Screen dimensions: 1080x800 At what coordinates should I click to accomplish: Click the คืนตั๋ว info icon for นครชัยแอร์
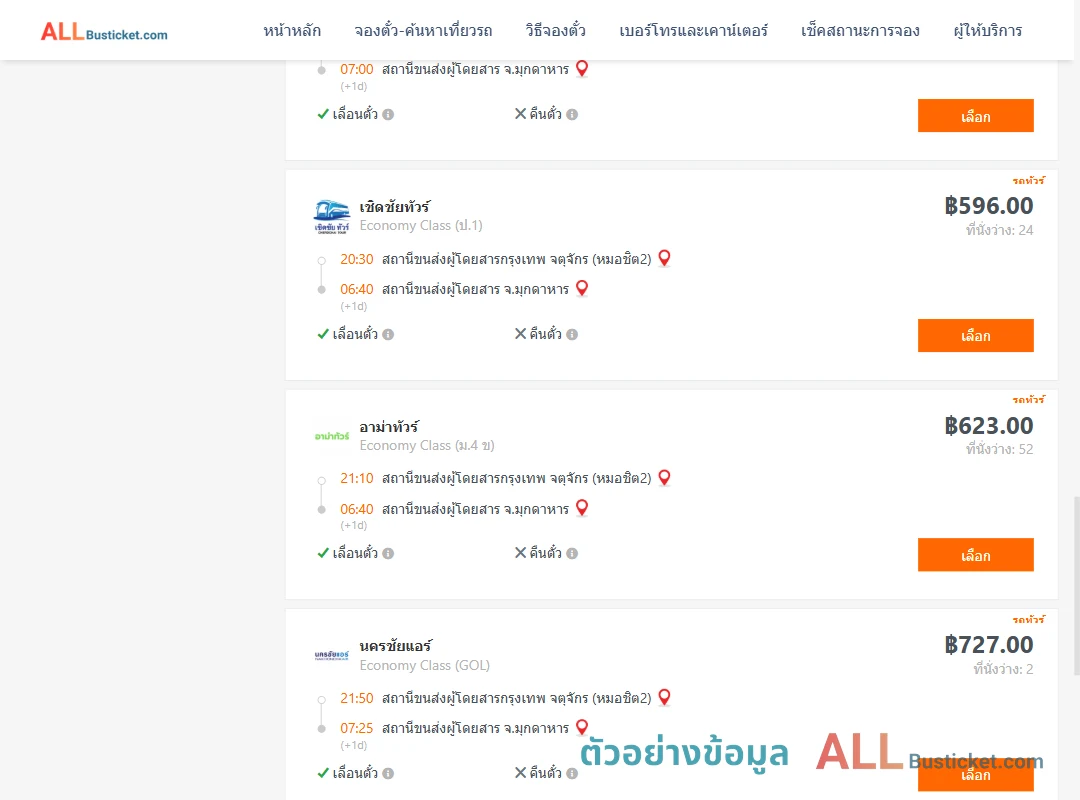[572, 773]
